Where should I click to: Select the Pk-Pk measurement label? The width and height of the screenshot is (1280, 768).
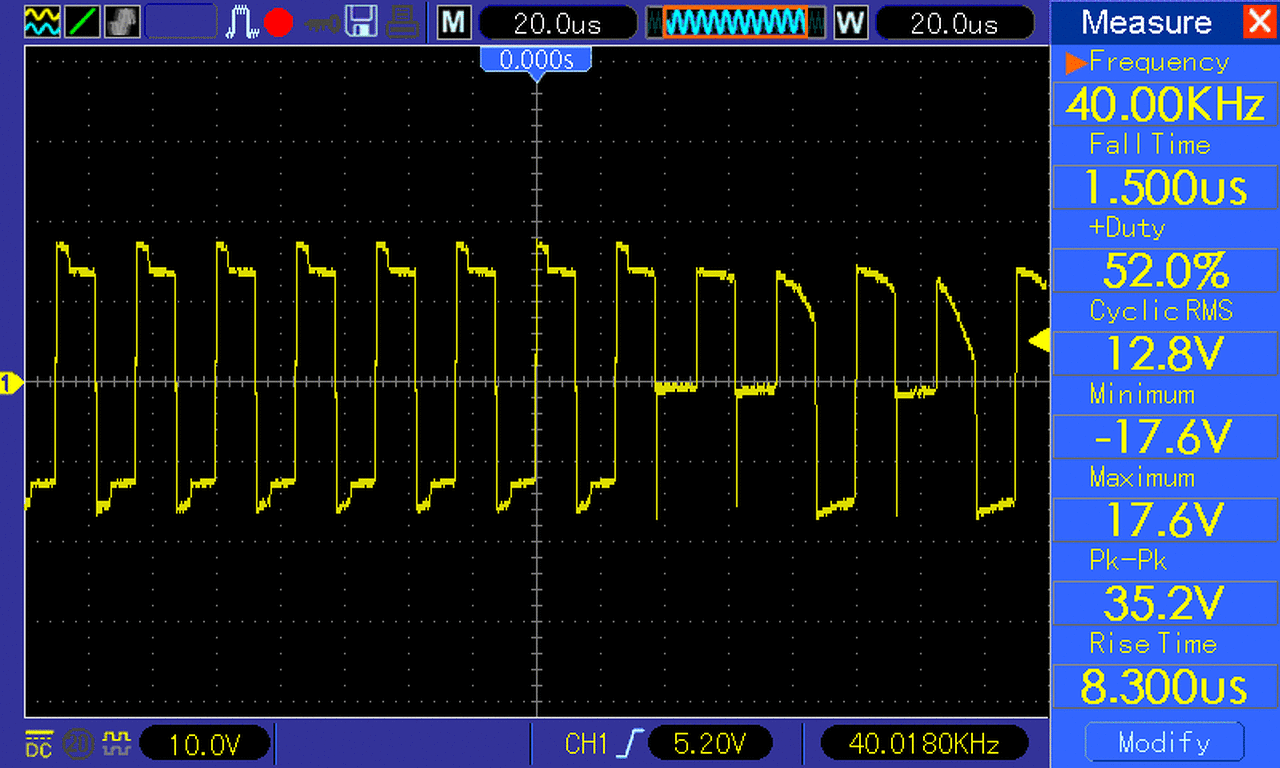pyautogui.click(x=1128, y=560)
